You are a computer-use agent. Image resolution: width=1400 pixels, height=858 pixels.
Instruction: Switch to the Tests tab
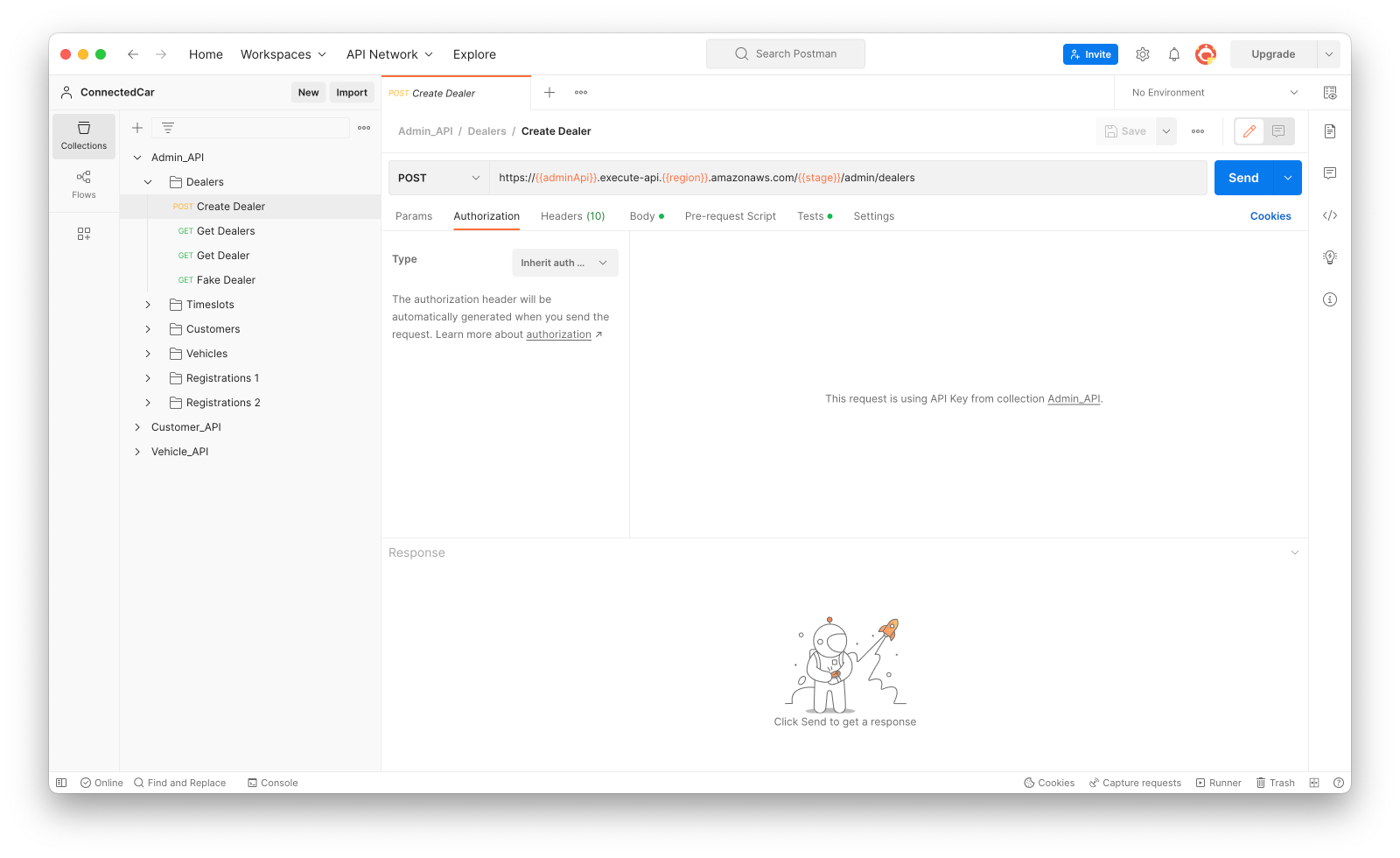(x=815, y=216)
